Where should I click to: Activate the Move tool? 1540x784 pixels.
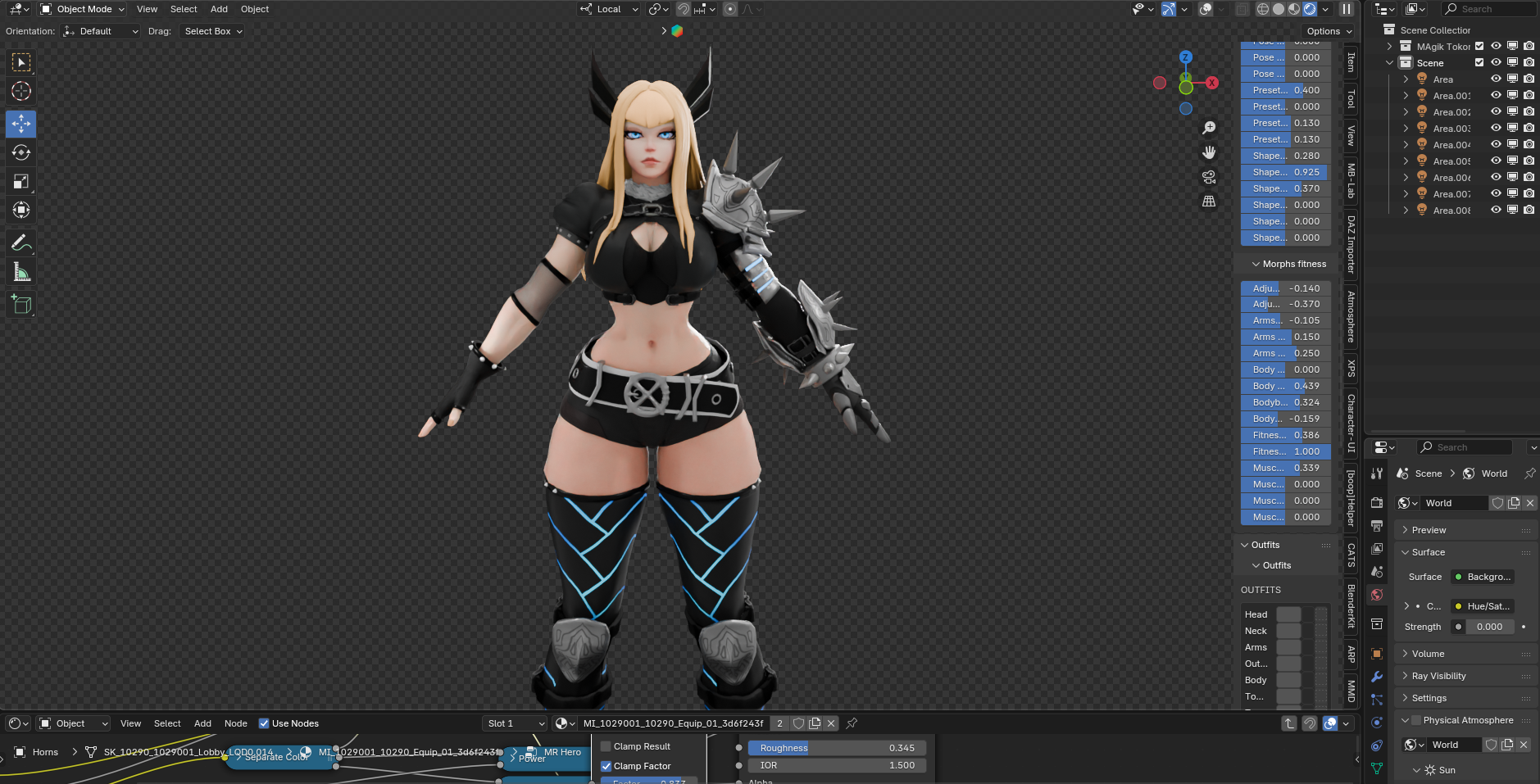click(x=21, y=124)
